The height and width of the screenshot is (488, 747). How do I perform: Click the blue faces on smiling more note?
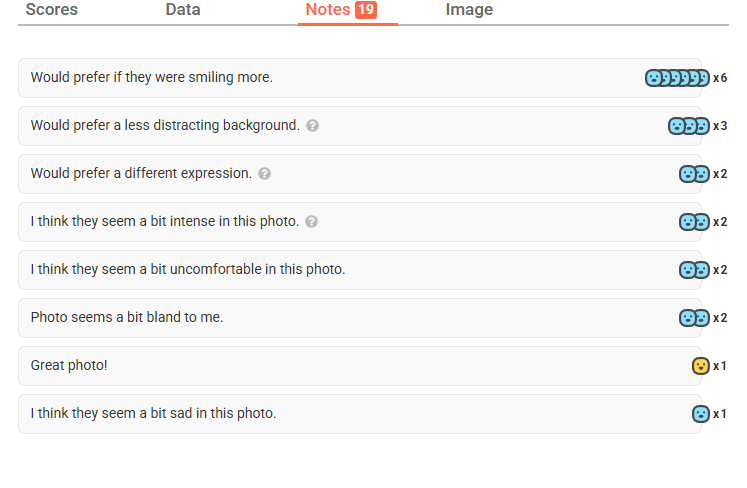coord(677,78)
